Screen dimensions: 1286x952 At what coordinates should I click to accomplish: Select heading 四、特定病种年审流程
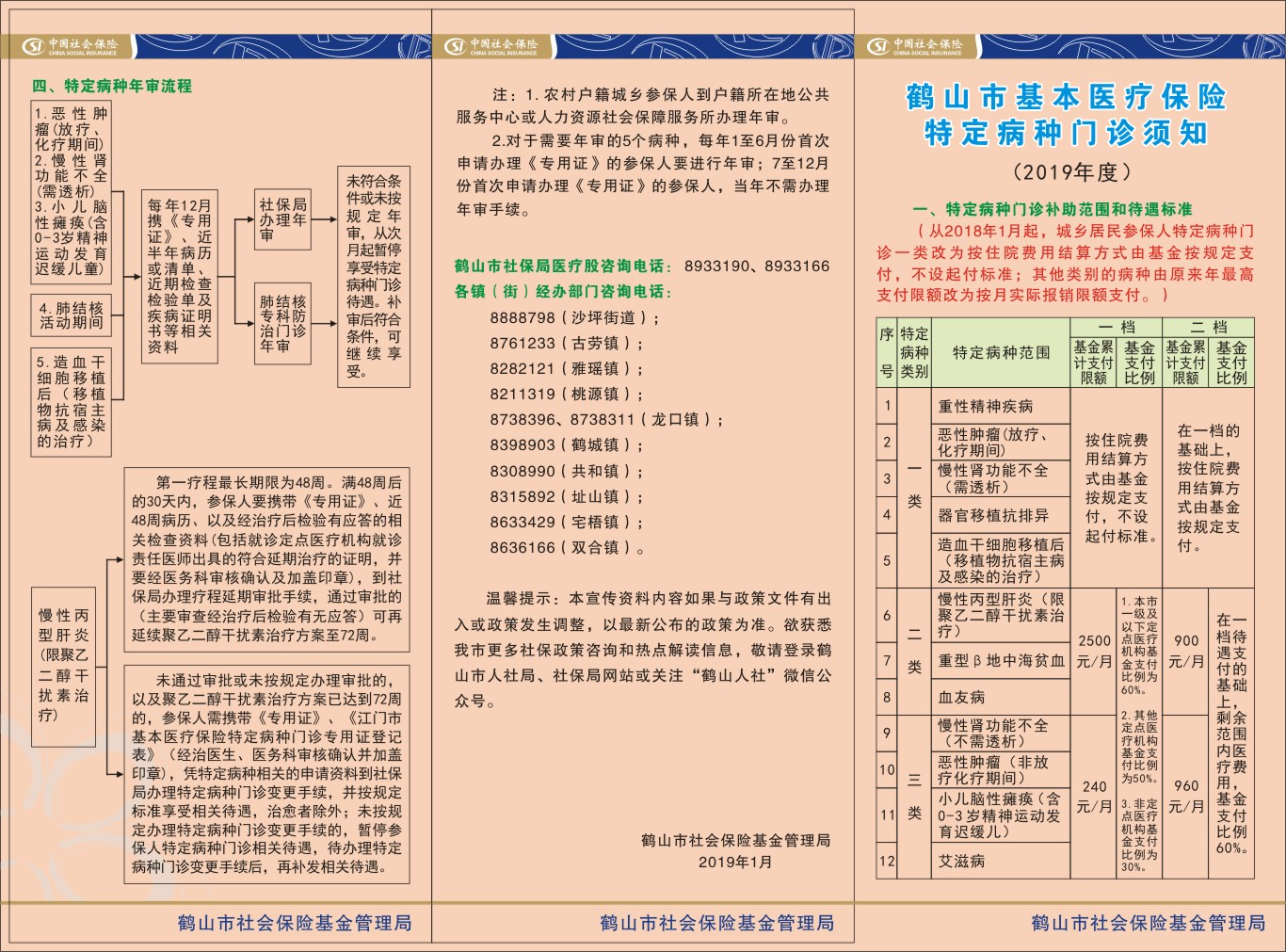point(112,86)
